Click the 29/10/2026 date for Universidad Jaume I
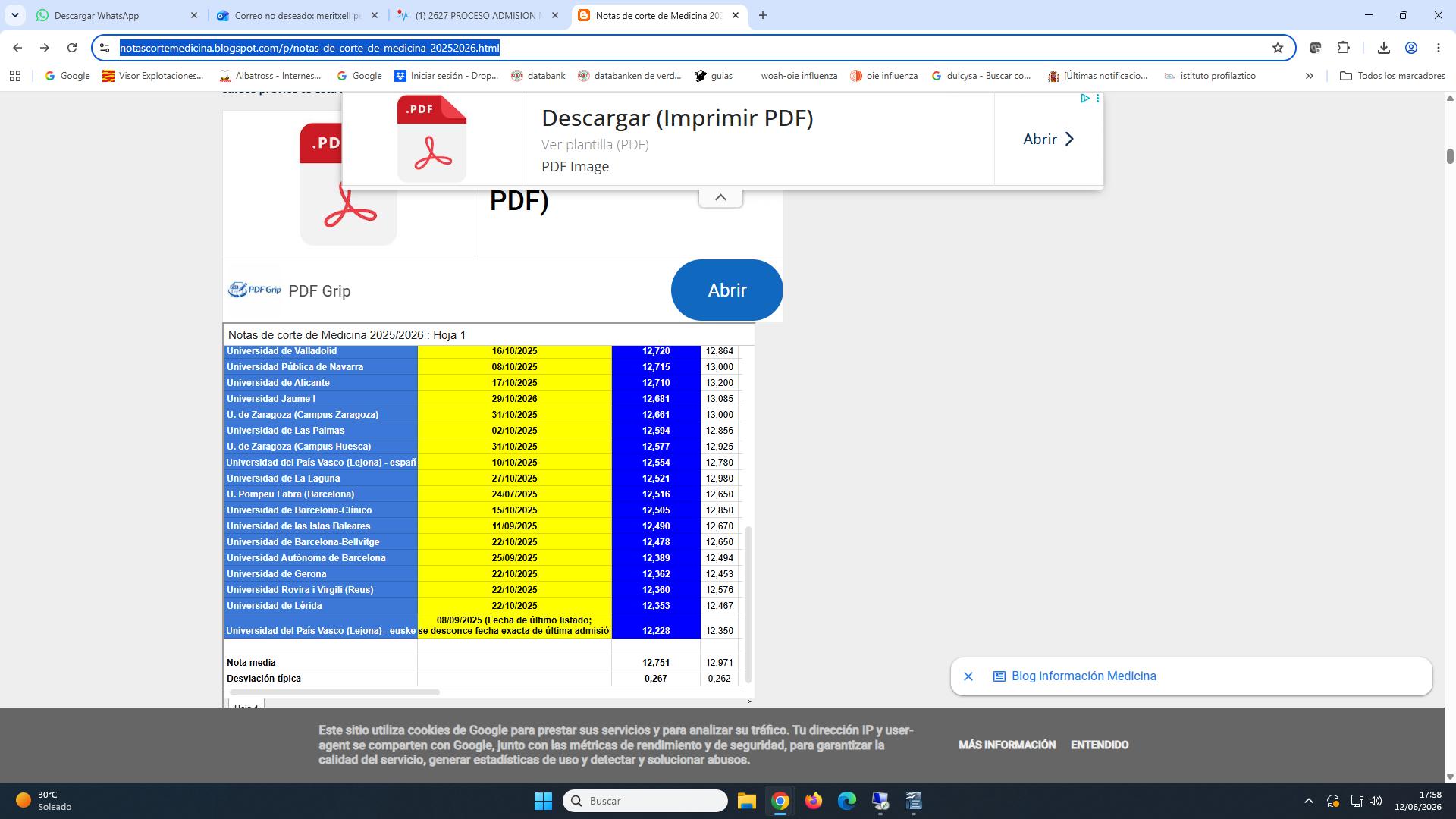 514,399
